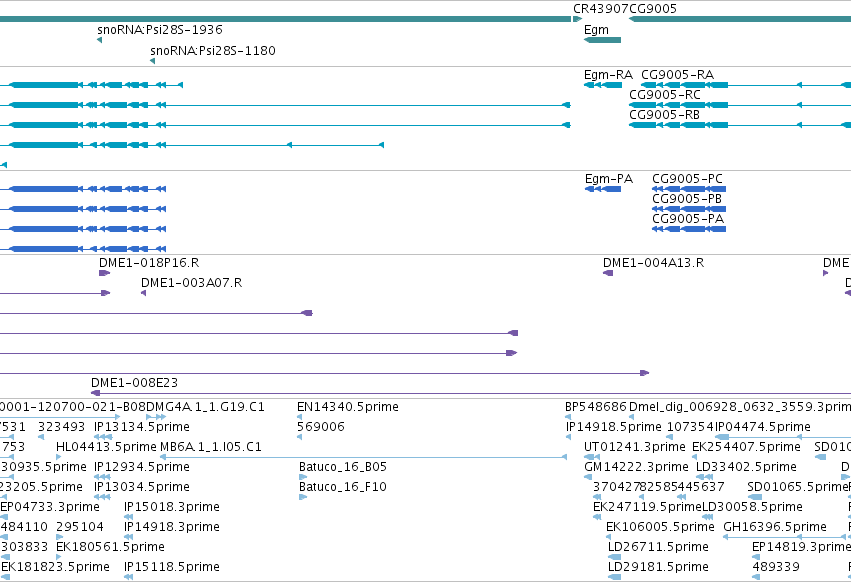
Task: Select the IP13134.5prime EST
Action: coord(103,437)
